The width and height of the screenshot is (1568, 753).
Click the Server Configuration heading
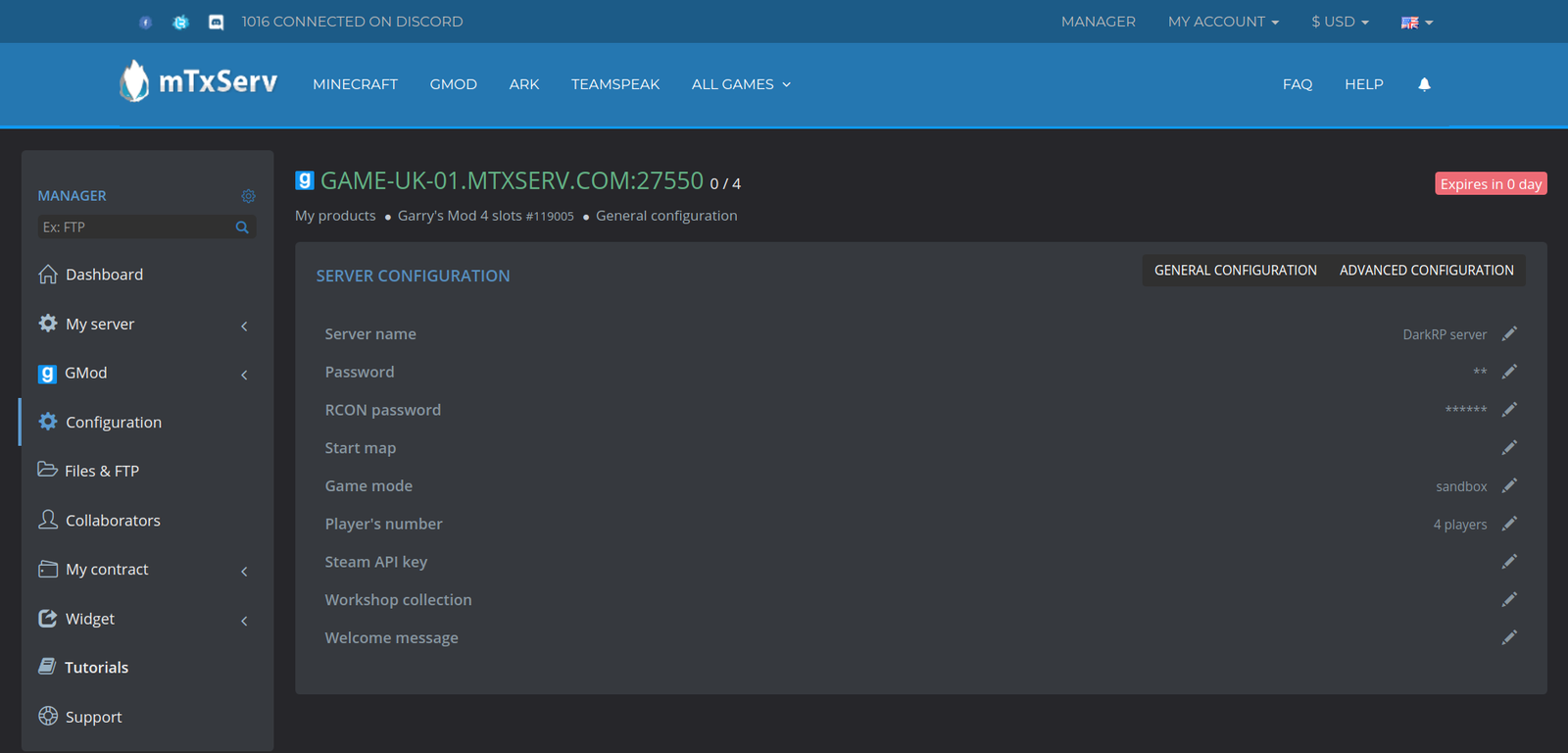[x=413, y=276]
